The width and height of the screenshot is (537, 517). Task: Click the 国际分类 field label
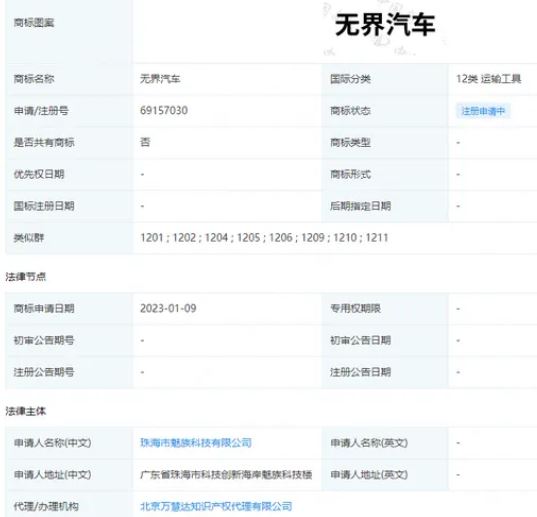pos(350,79)
